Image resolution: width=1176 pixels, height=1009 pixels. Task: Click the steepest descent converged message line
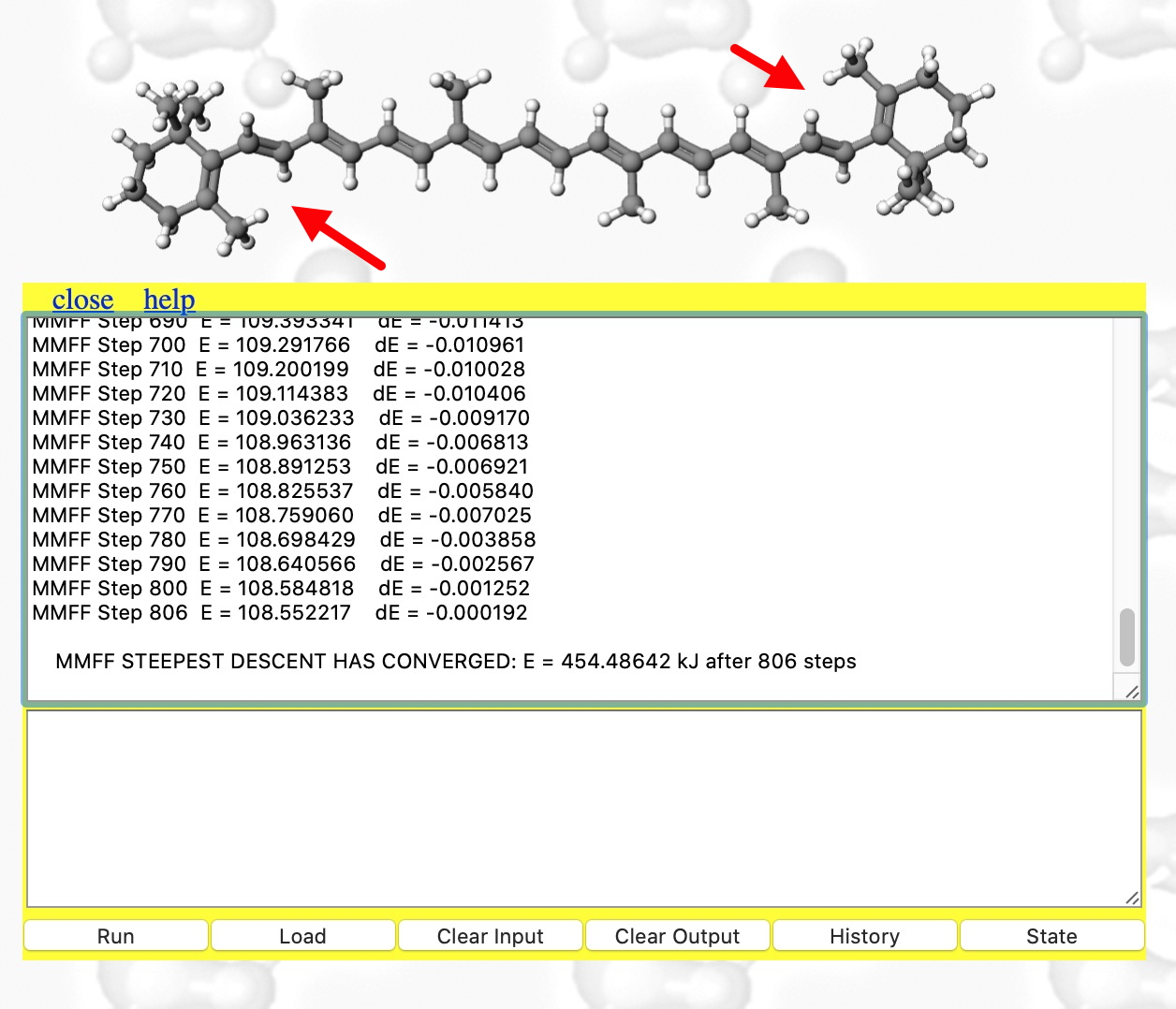(456, 662)
